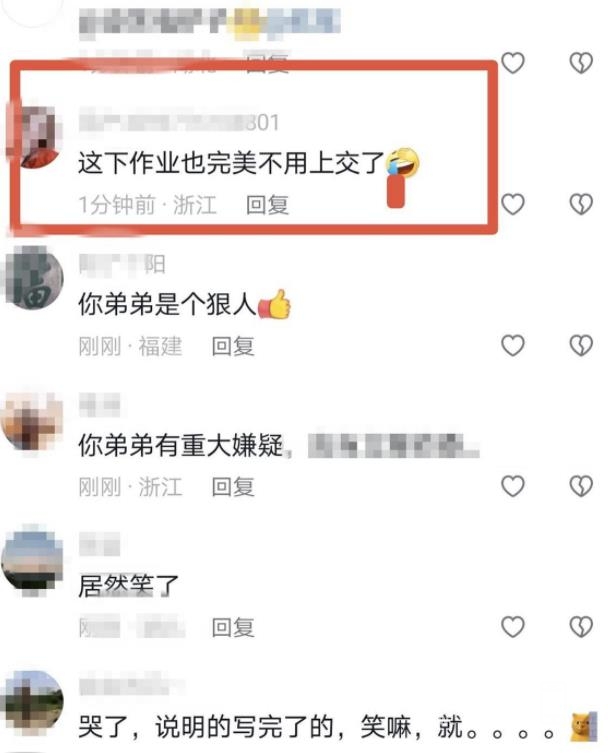
Task: Open avatar of homework comment author
Action: [34, 137]
